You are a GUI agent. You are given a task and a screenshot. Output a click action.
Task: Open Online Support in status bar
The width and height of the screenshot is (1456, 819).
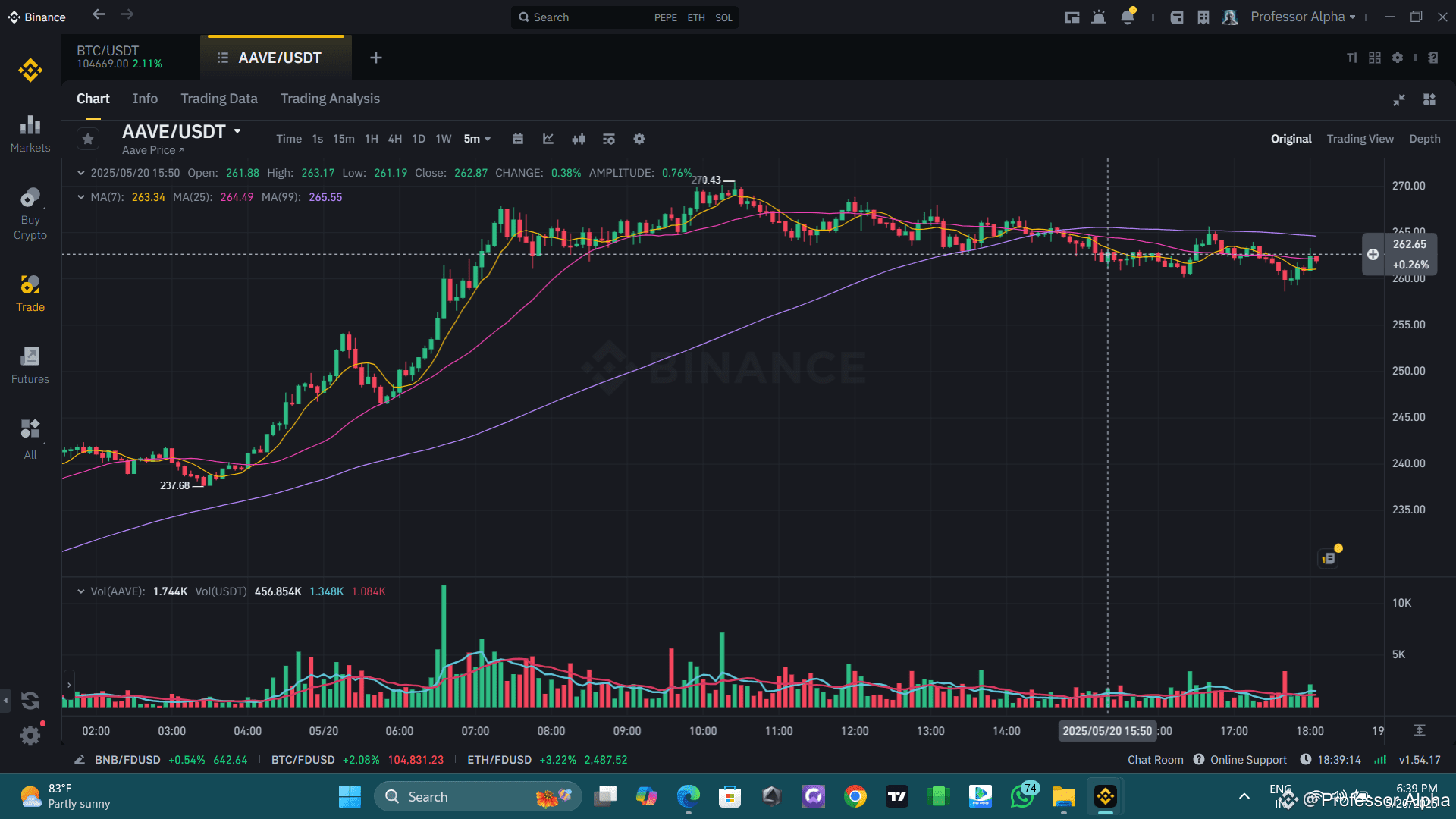(x=1241, y=760)
